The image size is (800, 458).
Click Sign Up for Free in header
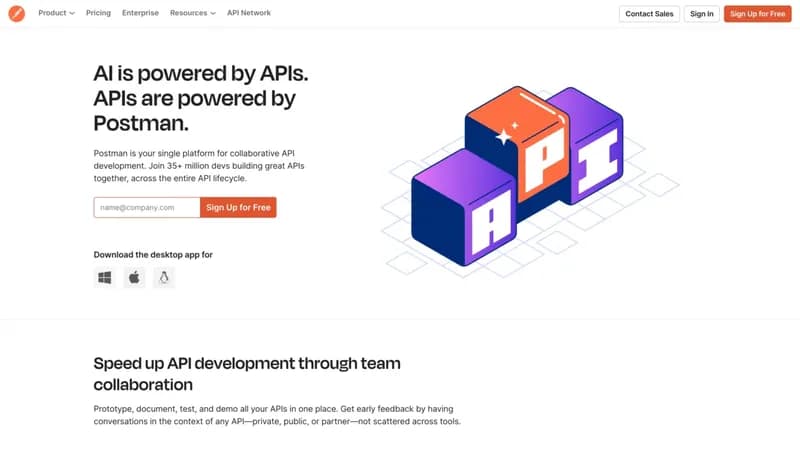coord(757,14)
